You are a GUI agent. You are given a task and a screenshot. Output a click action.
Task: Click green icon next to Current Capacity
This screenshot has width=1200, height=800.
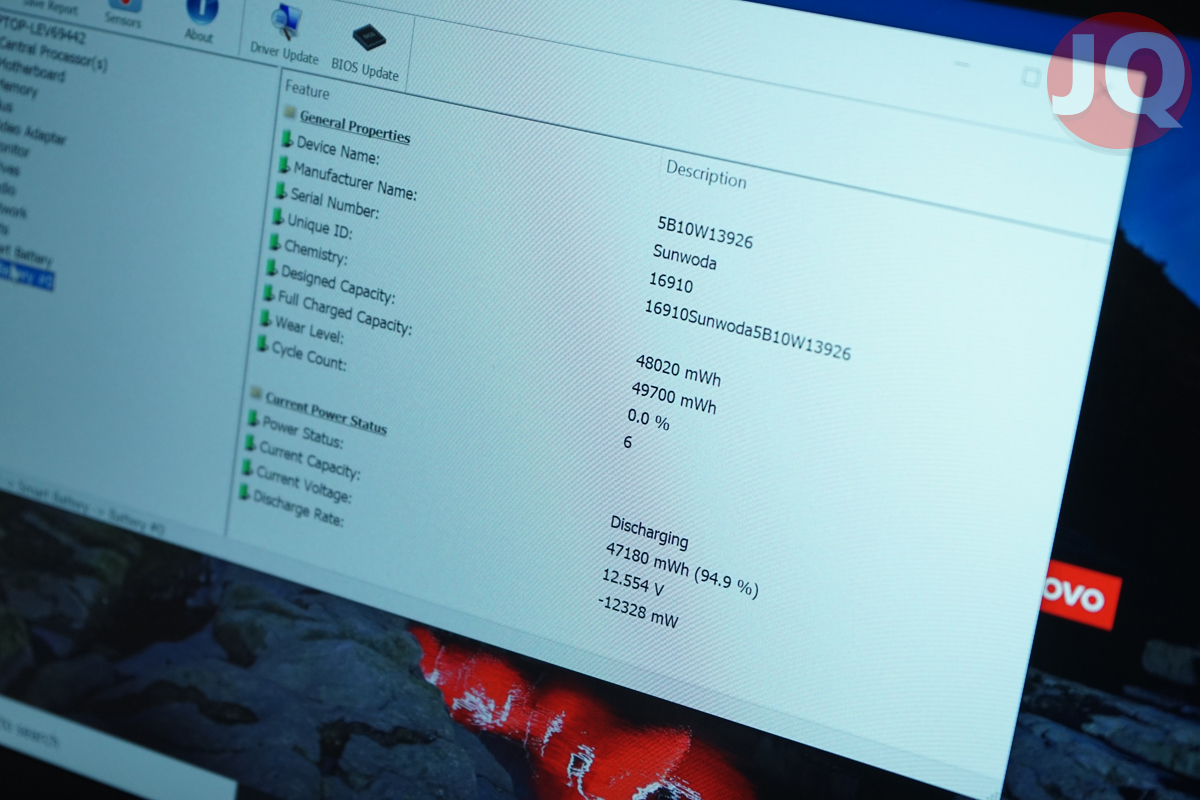[x=250, y=443]
